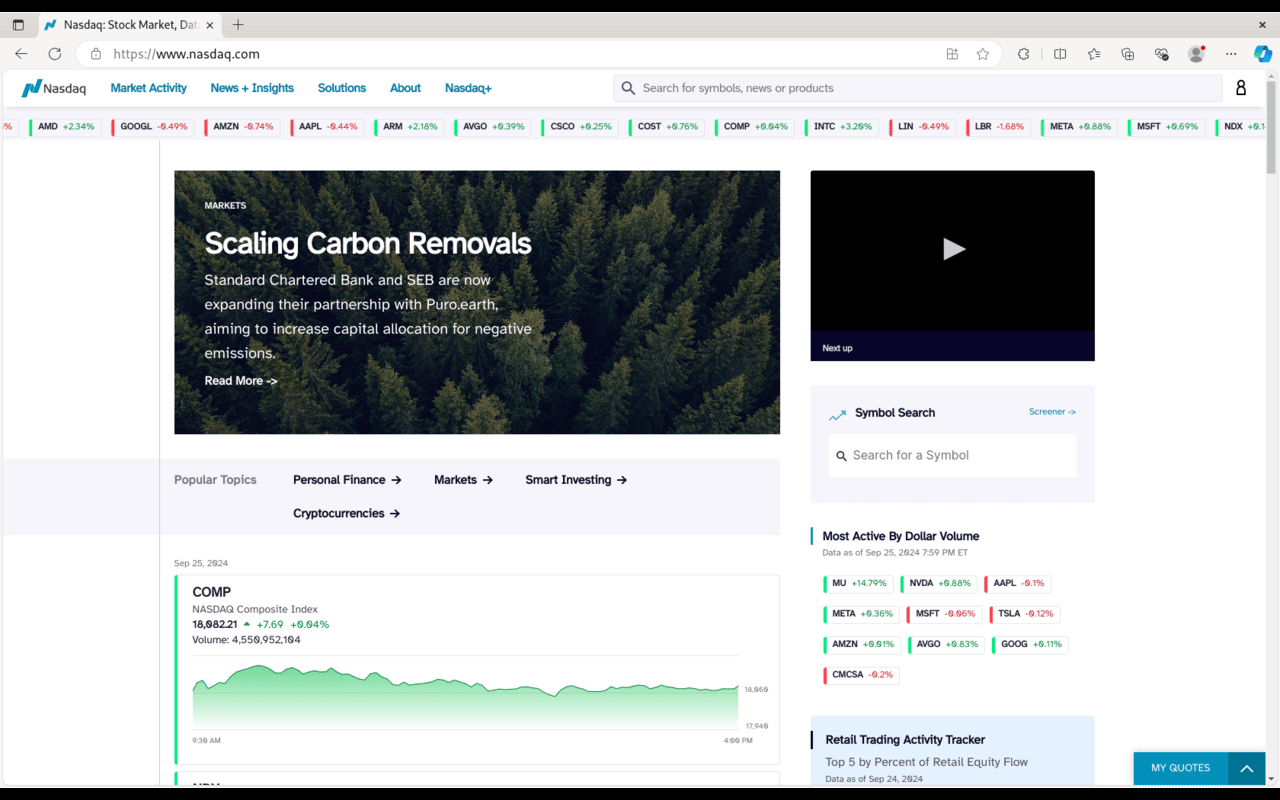Image resolution: width=1280 pixels, height=800 pixels.
Task: Click the META chip in ticker strip
Action: [x=1080, y=127]
